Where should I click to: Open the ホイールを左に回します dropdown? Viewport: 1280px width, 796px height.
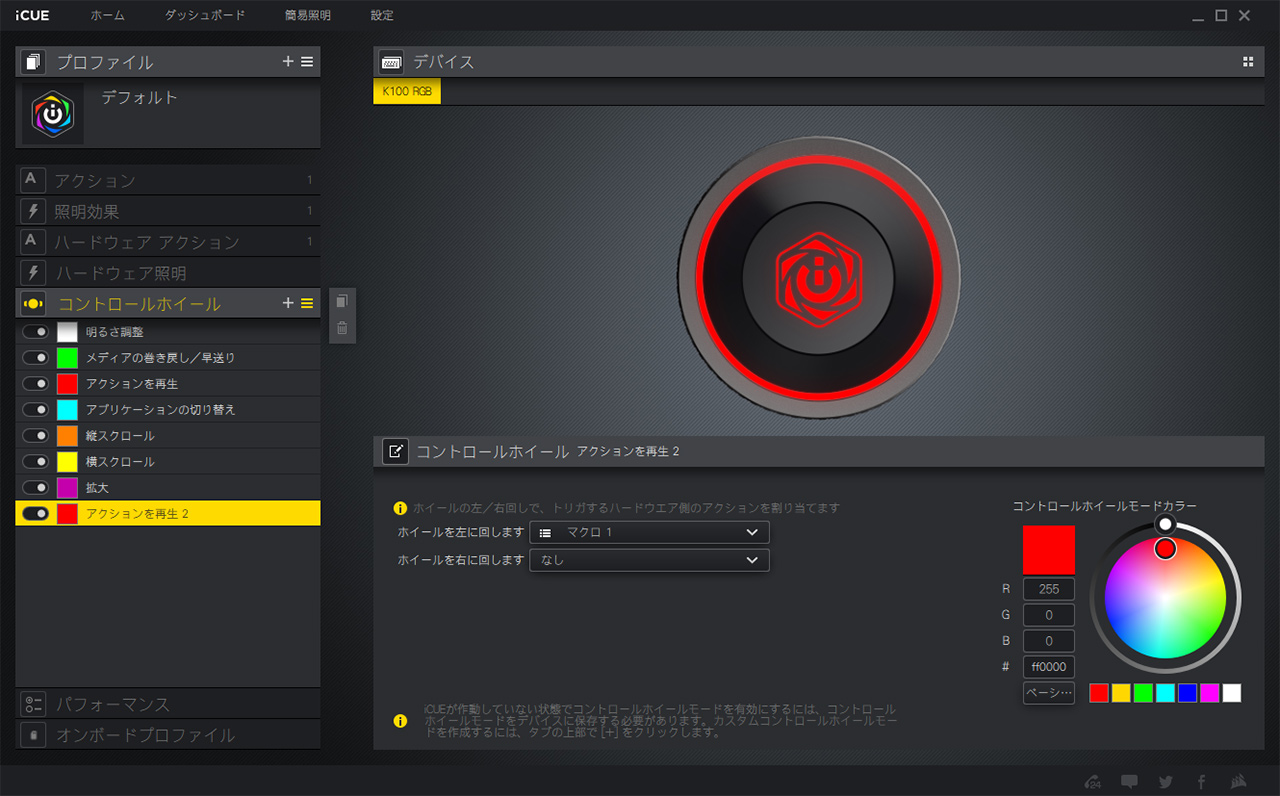(649, 533)
